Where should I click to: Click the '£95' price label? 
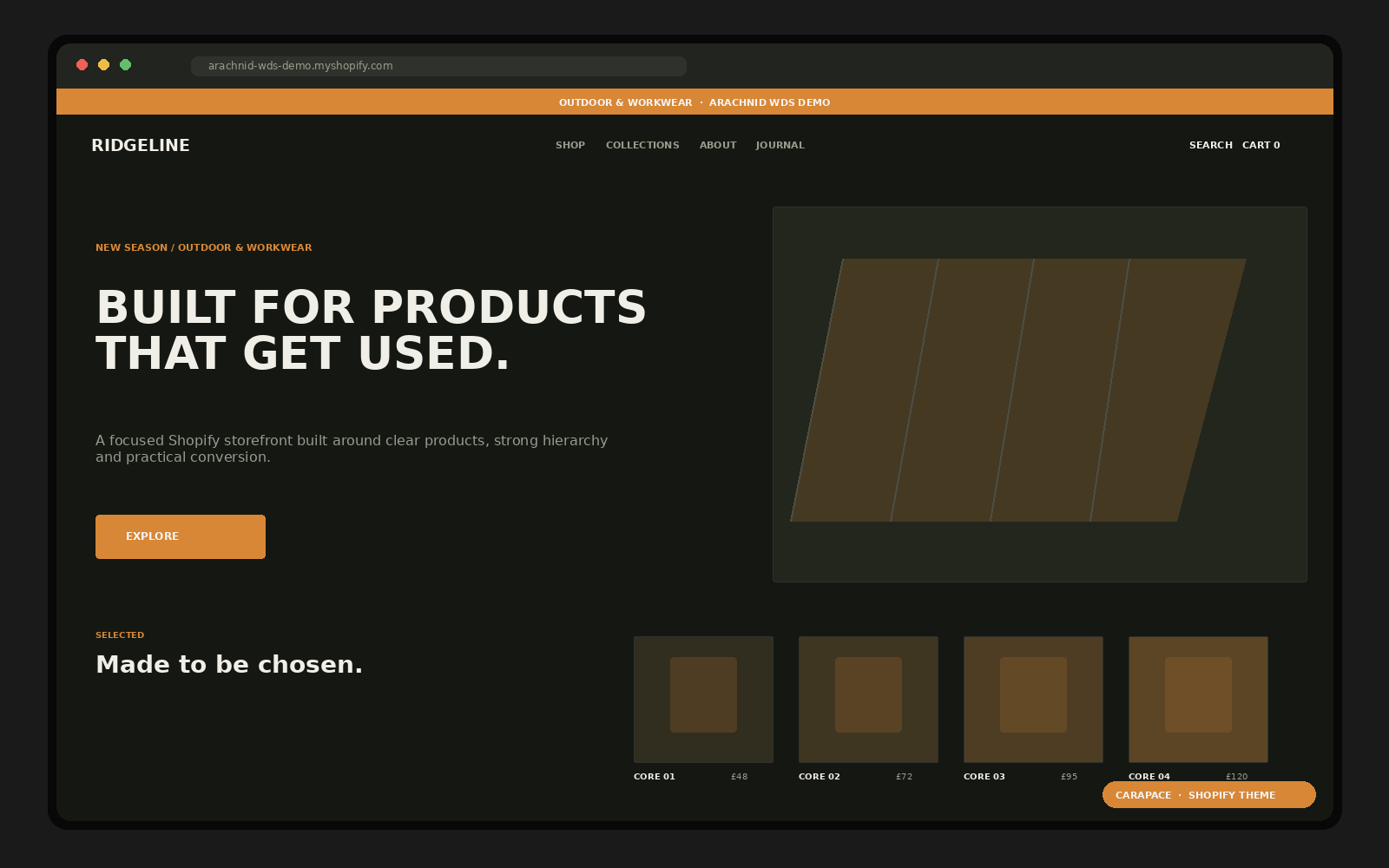pyautogui.click(x=1070, y=777)
